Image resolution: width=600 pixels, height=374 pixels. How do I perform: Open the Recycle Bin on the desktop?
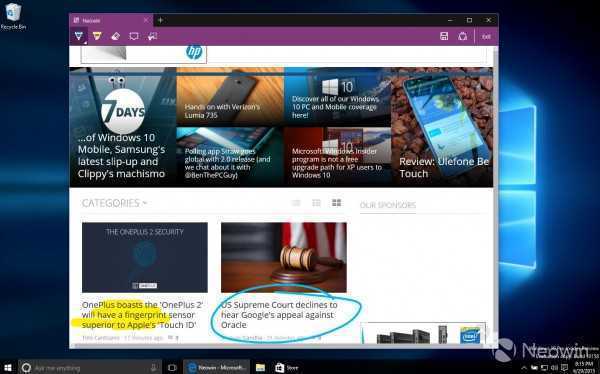13,16
